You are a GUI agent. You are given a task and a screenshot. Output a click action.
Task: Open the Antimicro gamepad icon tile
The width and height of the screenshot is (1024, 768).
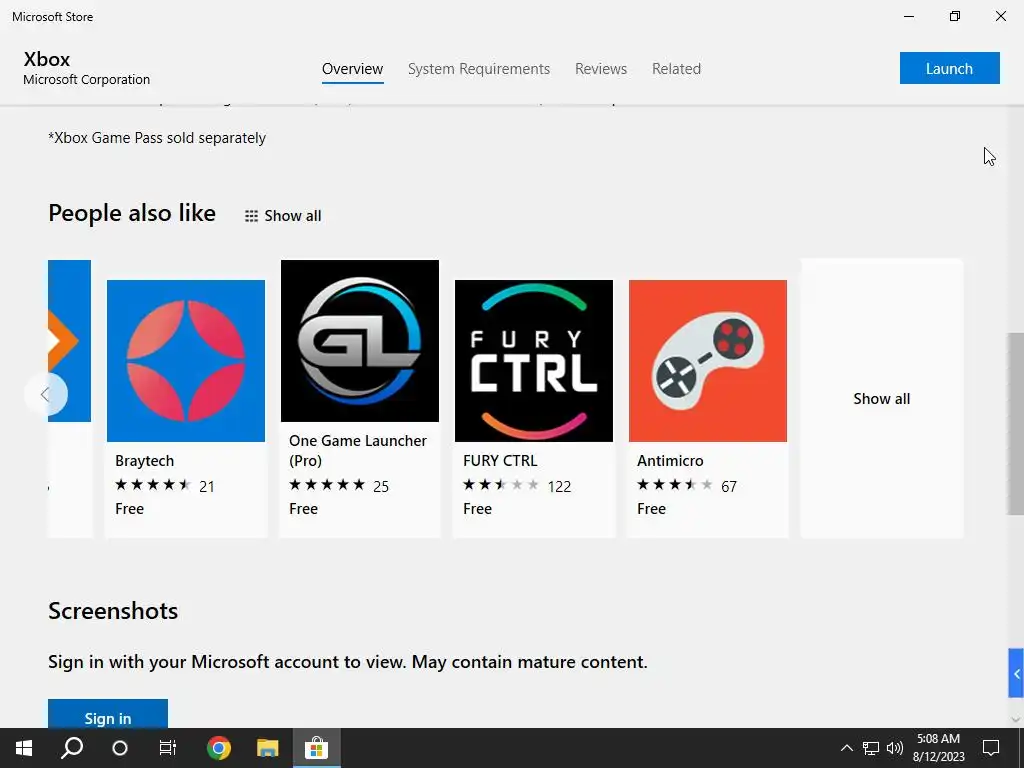coord(708,360)
